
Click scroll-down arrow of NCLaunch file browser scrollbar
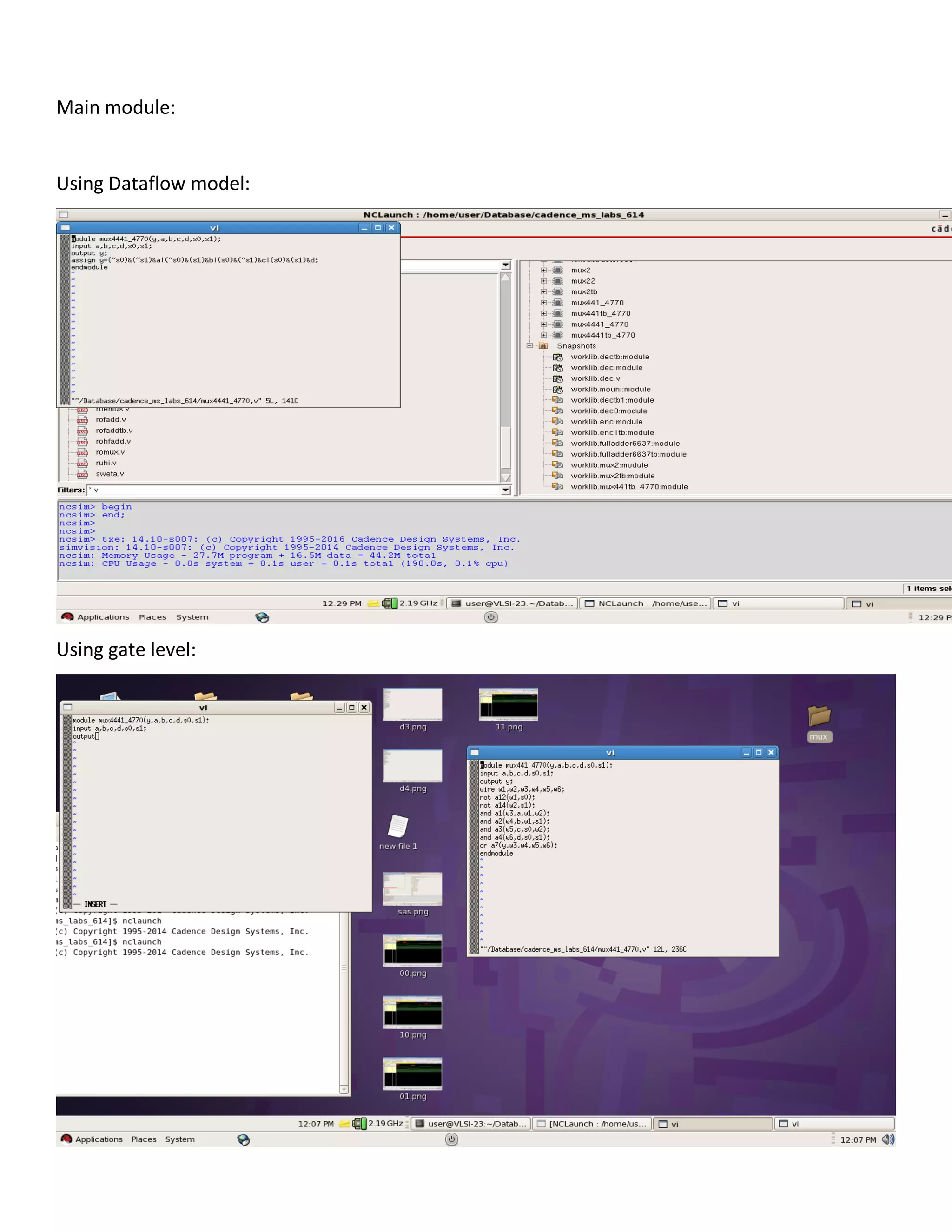tap(506, 477)
